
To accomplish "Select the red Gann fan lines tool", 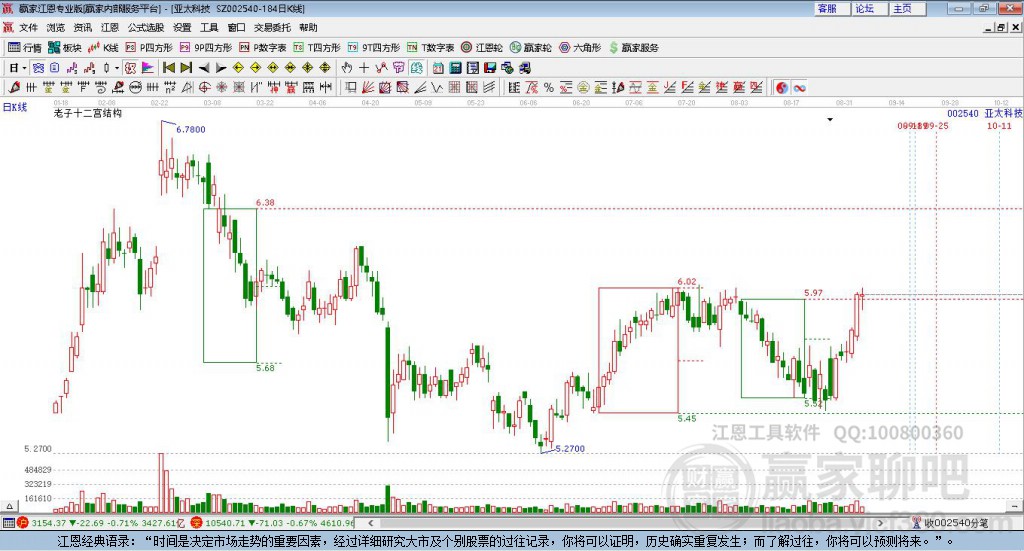I will tap(367, 87).
